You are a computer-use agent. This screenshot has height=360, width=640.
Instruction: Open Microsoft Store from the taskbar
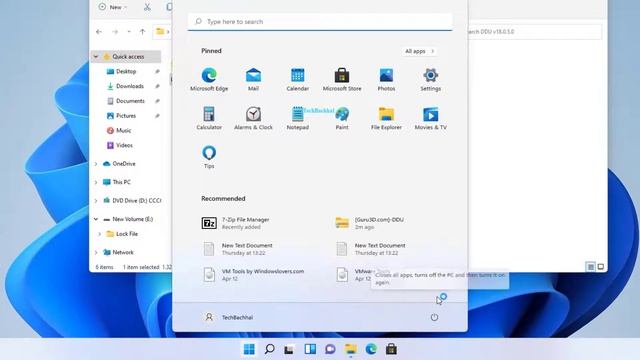pyautogui.click(x=391, y=349)
